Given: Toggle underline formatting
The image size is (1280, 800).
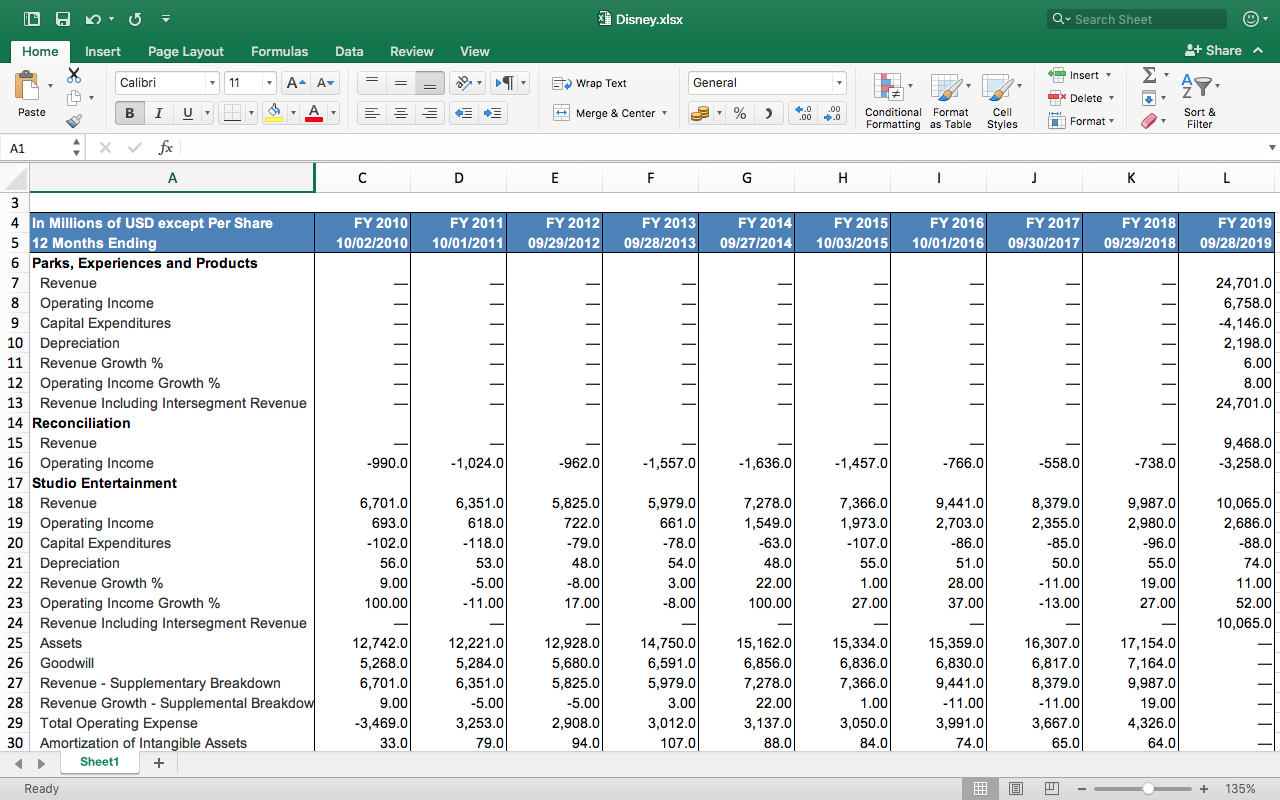Looking at the screenshot, I should coord(187,113).
